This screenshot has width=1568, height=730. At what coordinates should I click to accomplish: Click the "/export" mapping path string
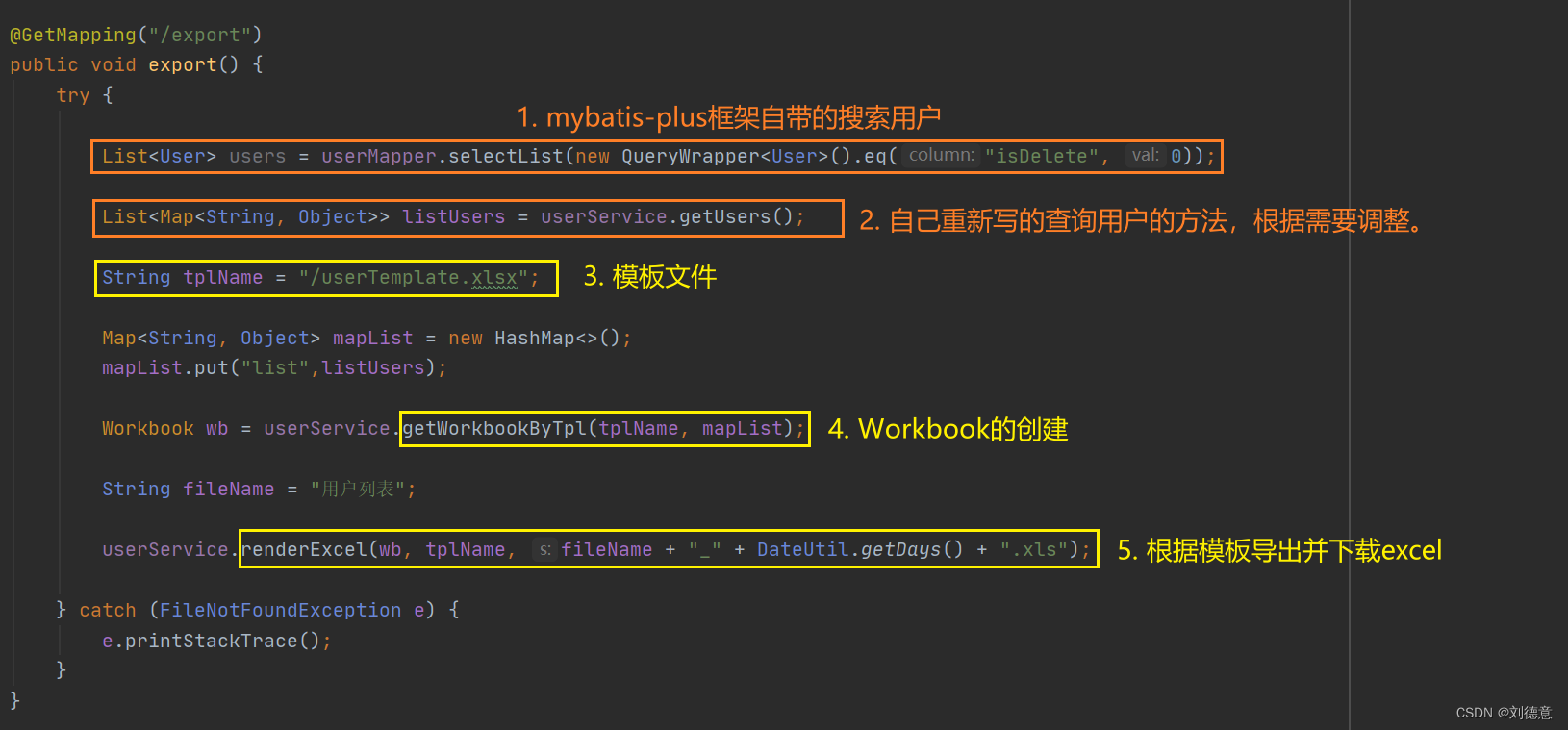pyautogui.click(x=200, y=36)
